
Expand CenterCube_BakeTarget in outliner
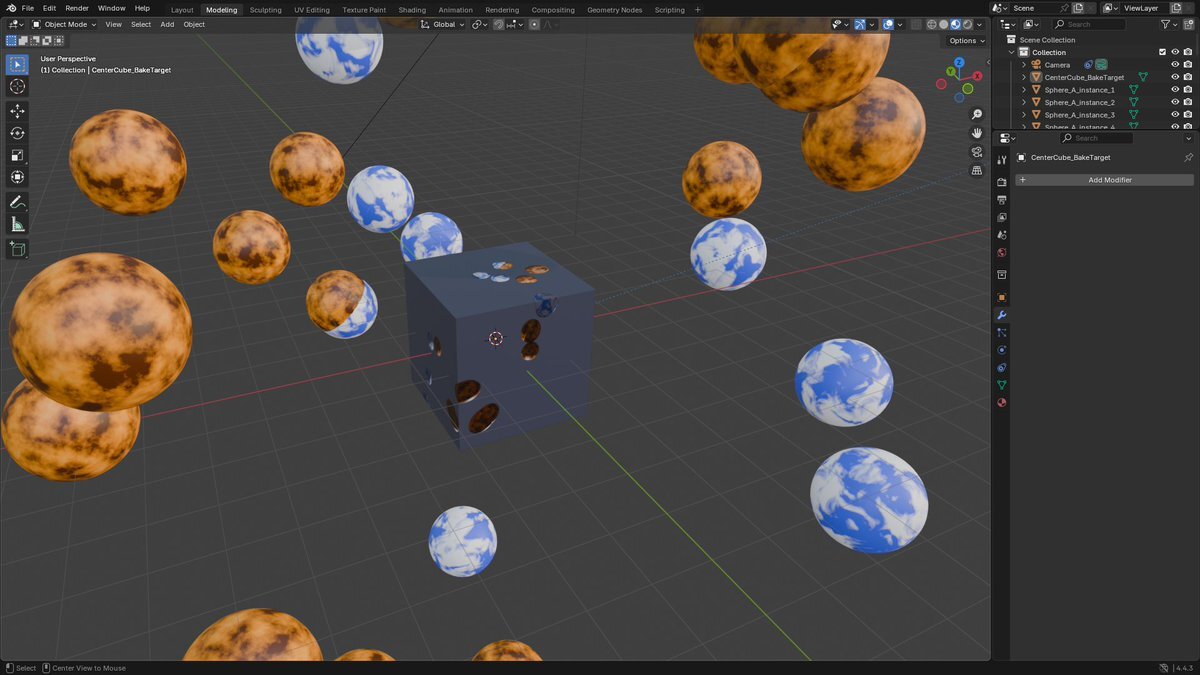click(1024, 77)
